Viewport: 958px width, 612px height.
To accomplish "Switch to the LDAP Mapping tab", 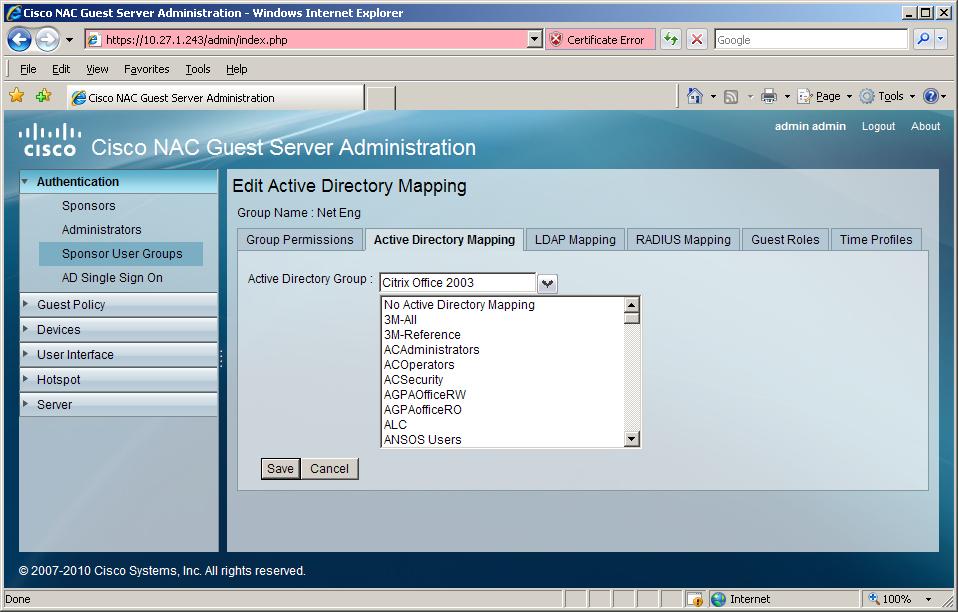I will click(576, 239).
